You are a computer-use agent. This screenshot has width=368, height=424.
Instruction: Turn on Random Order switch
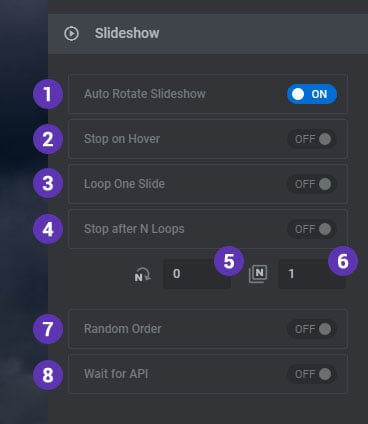(312, 329)
